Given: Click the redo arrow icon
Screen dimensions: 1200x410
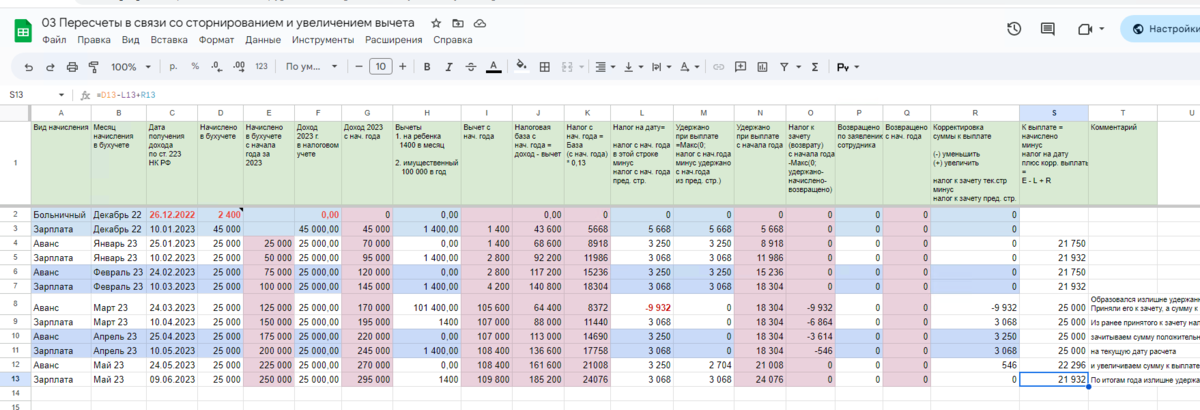Looking at the screenshot, I should click(x=50, y=67).
